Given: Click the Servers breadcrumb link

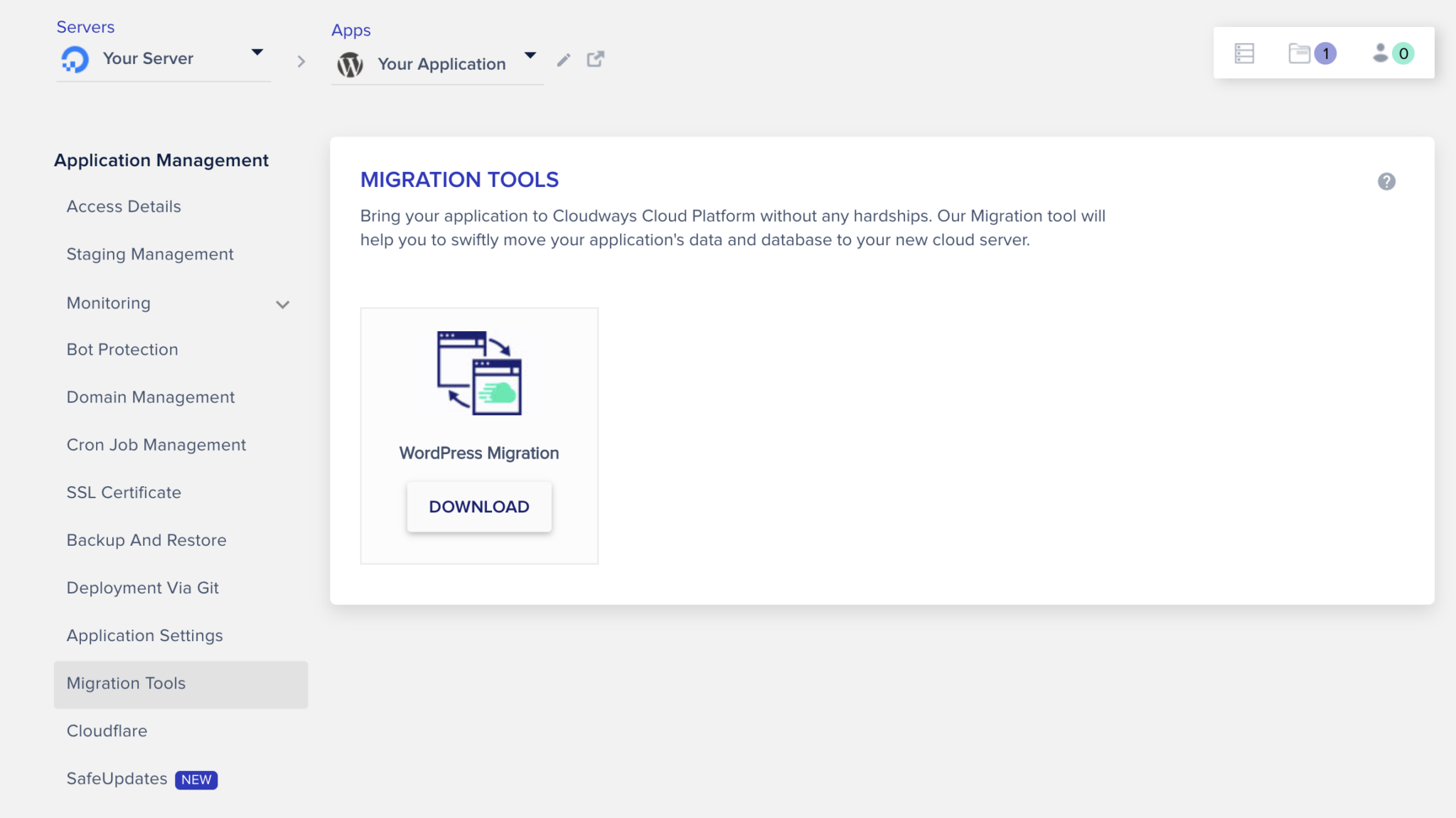Looking at the screenshot, I should (x=85, y=27).
